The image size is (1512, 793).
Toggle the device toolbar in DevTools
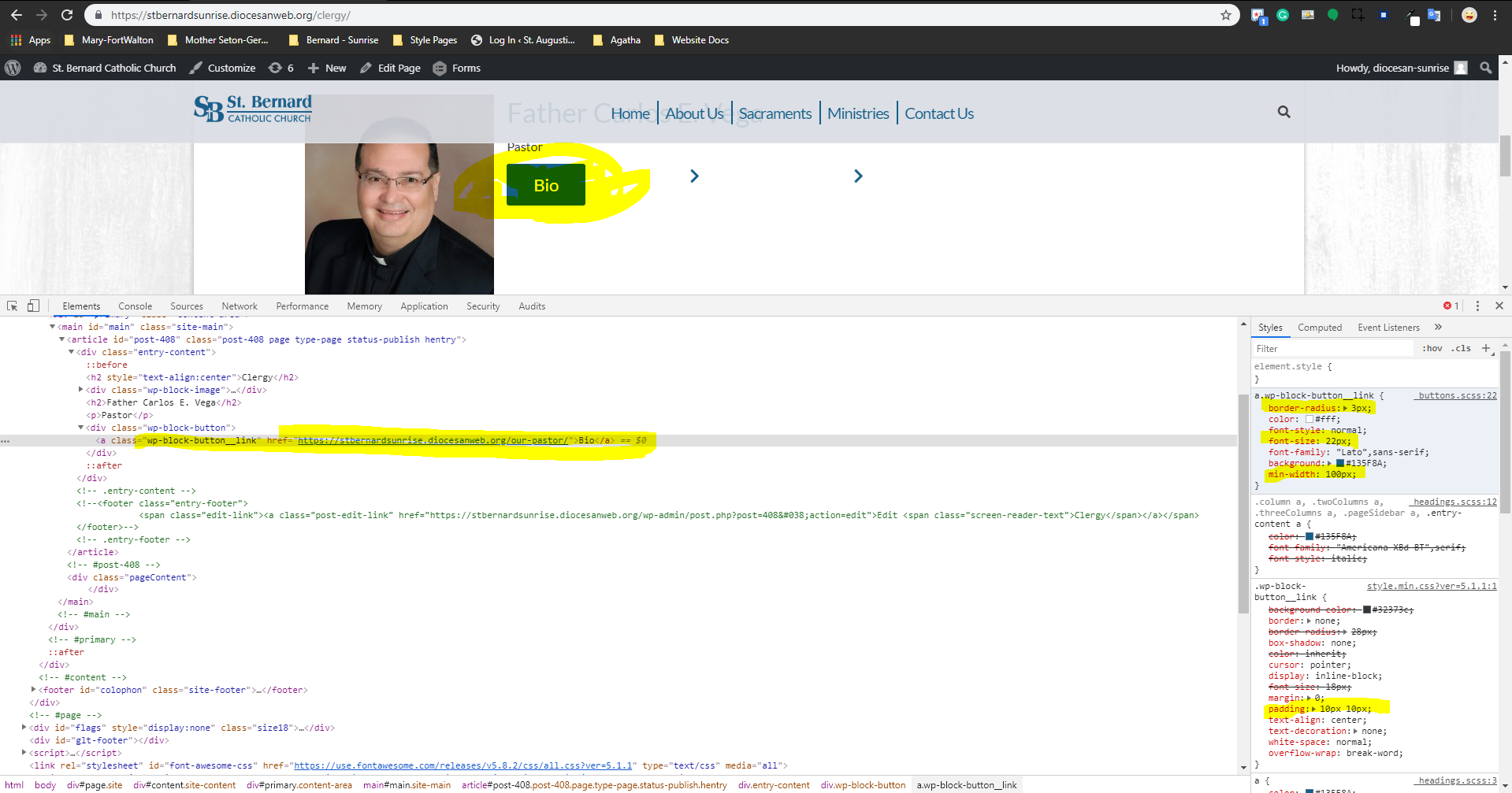(33, 306)
